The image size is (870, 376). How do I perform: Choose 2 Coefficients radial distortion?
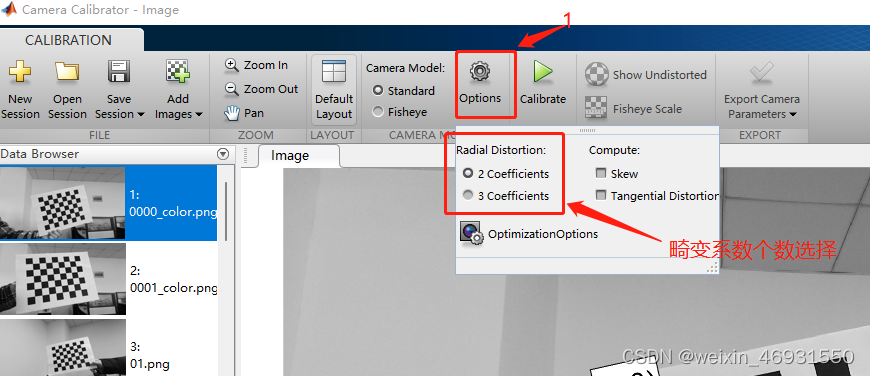tap(468, 174)
